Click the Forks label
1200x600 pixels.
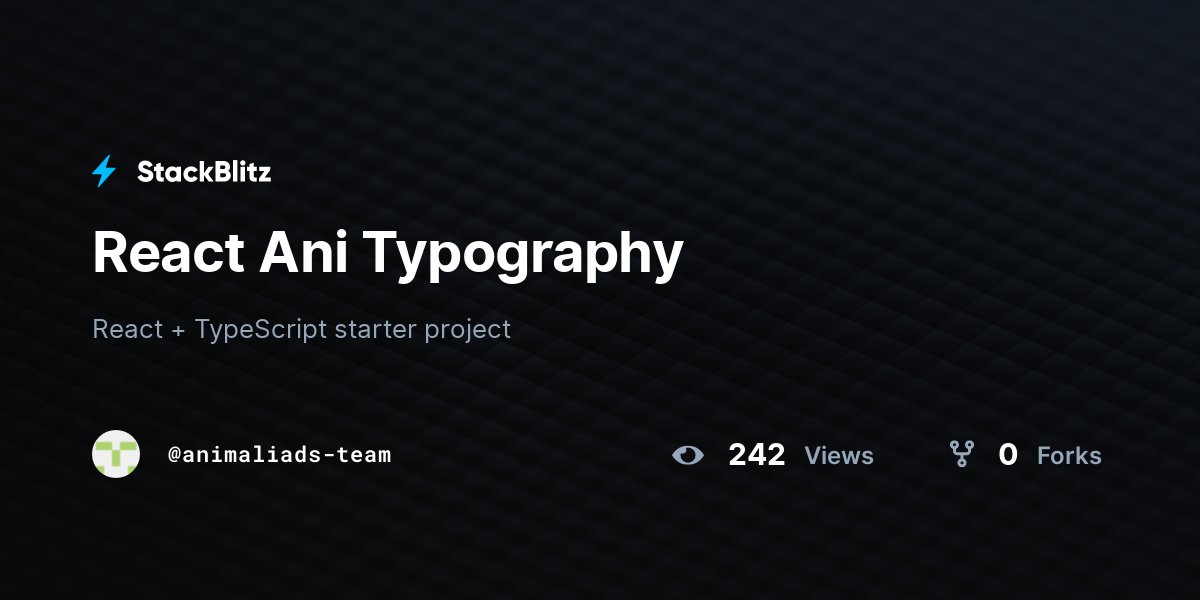coord(1069,456)
